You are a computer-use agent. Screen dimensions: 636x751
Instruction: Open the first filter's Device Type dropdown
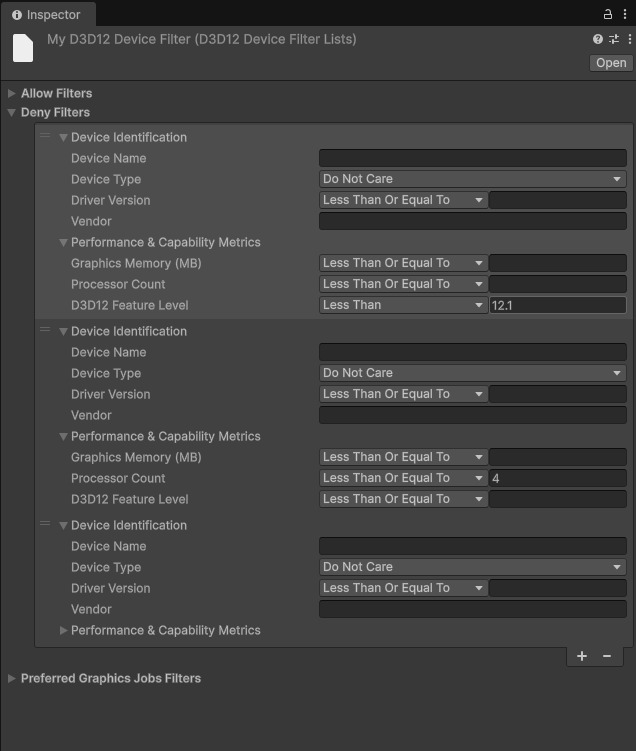[472, 179]
